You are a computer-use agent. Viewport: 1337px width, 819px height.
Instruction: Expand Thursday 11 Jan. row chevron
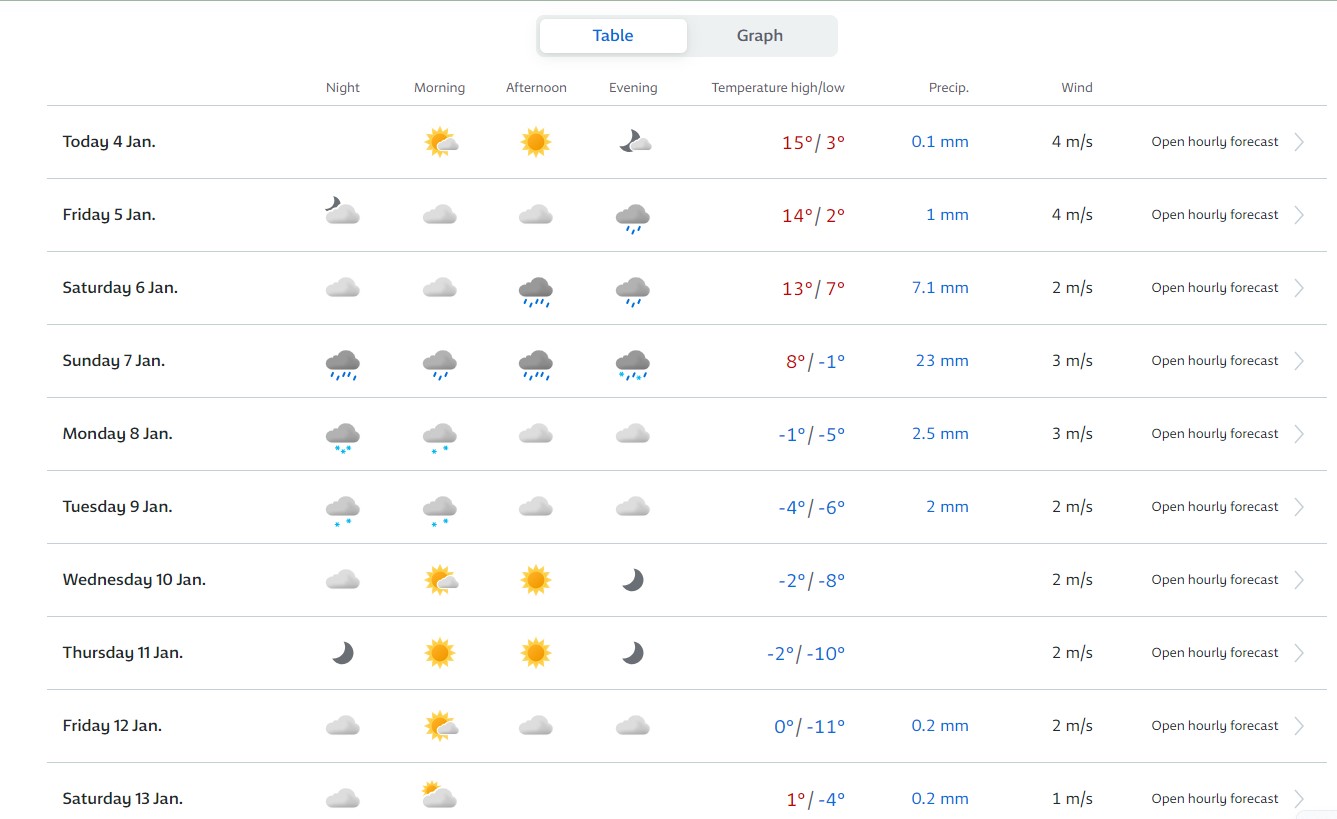1299,653
